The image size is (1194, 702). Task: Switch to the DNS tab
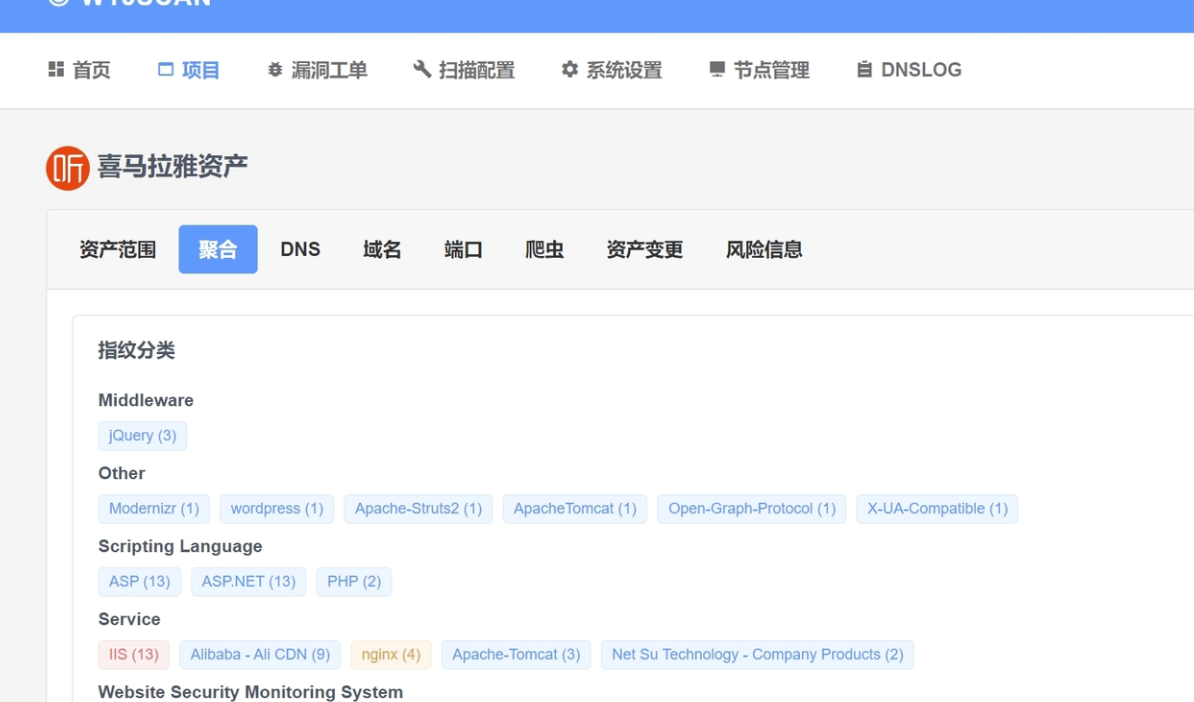tap(300, 249)
